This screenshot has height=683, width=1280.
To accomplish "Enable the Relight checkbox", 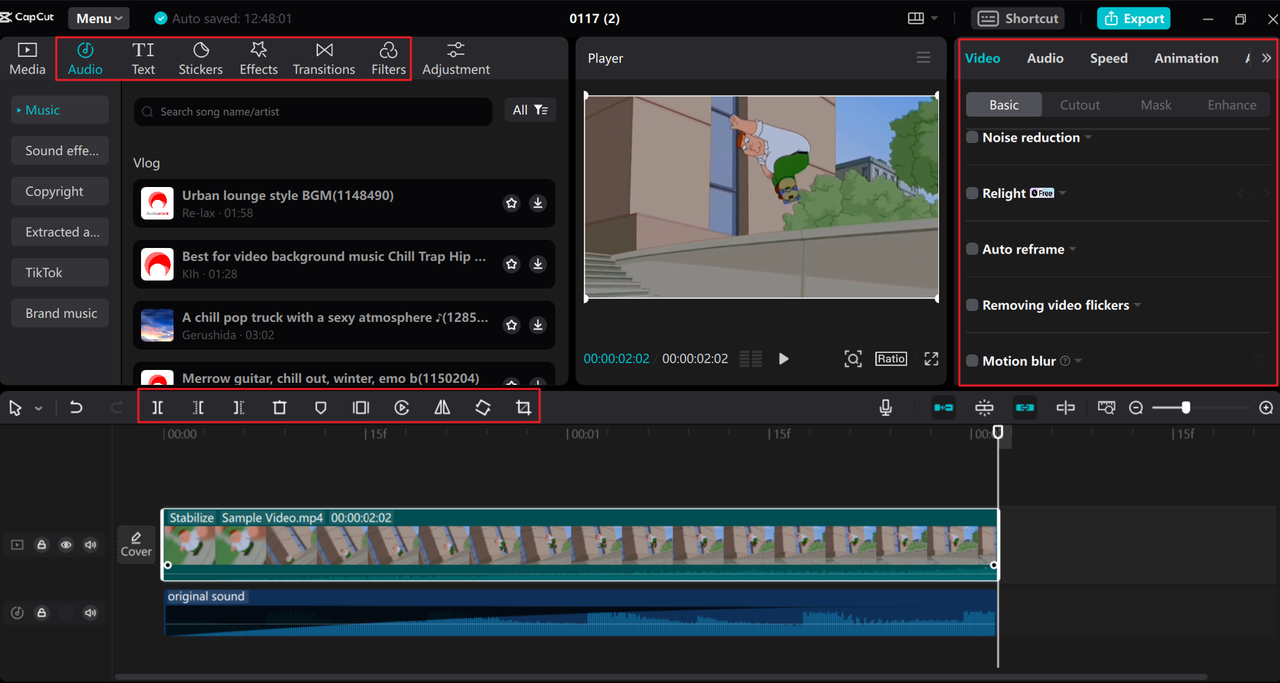I will click(x=972, y=193).
